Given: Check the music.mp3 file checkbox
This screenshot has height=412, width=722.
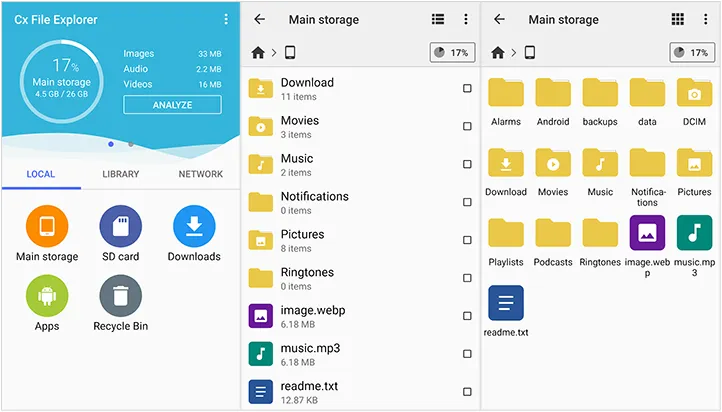Looking at the screenshot, I should 467,354.
